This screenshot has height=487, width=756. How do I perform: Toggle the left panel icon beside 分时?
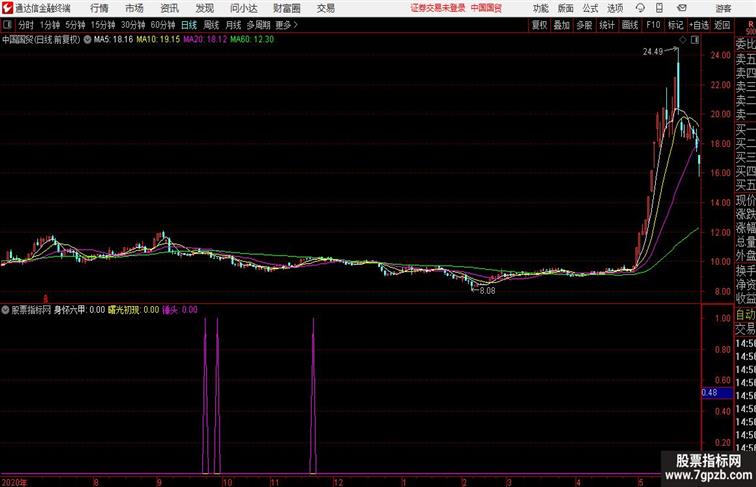[x=7, y=25]
